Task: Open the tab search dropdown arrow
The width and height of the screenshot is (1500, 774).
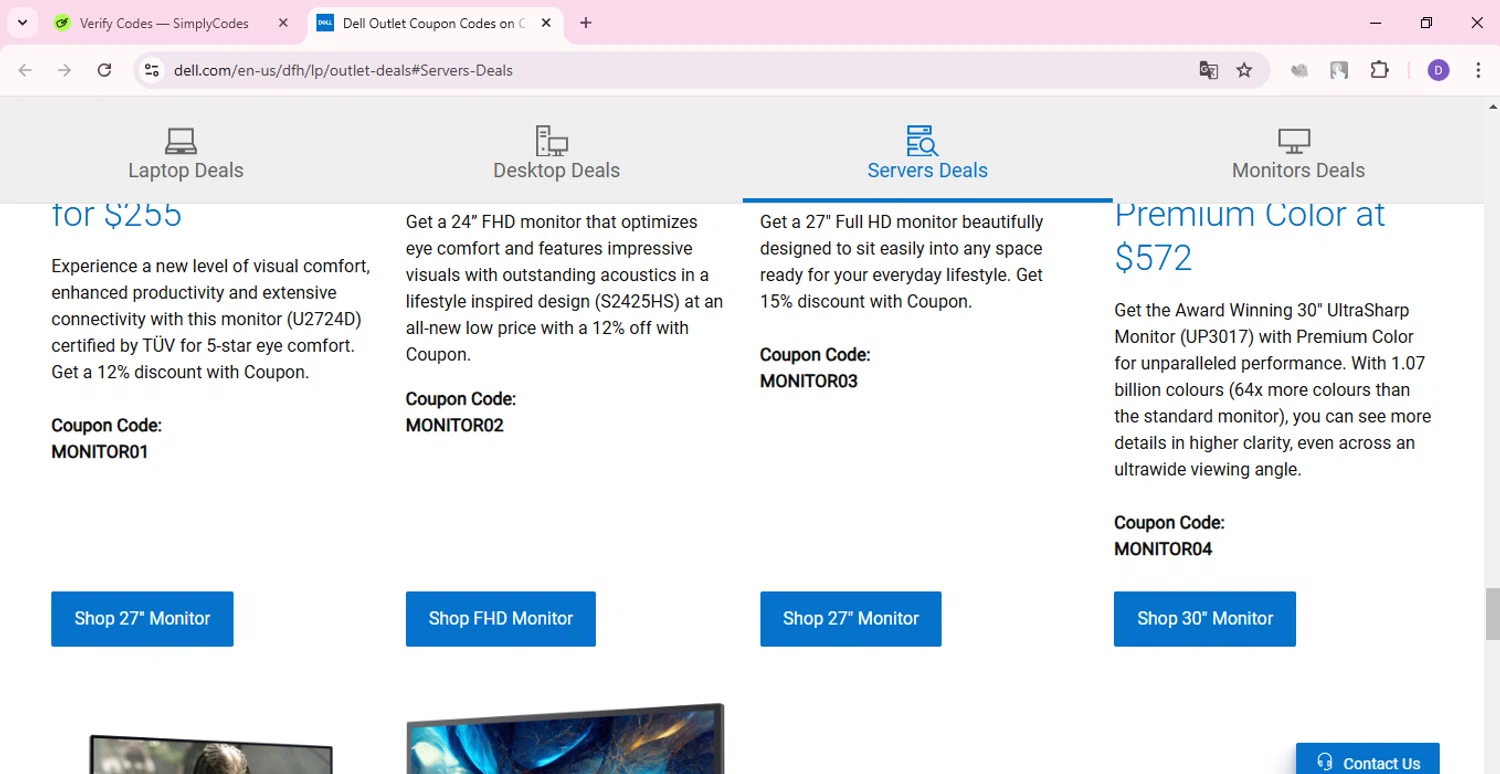Action: coord(22,23)
